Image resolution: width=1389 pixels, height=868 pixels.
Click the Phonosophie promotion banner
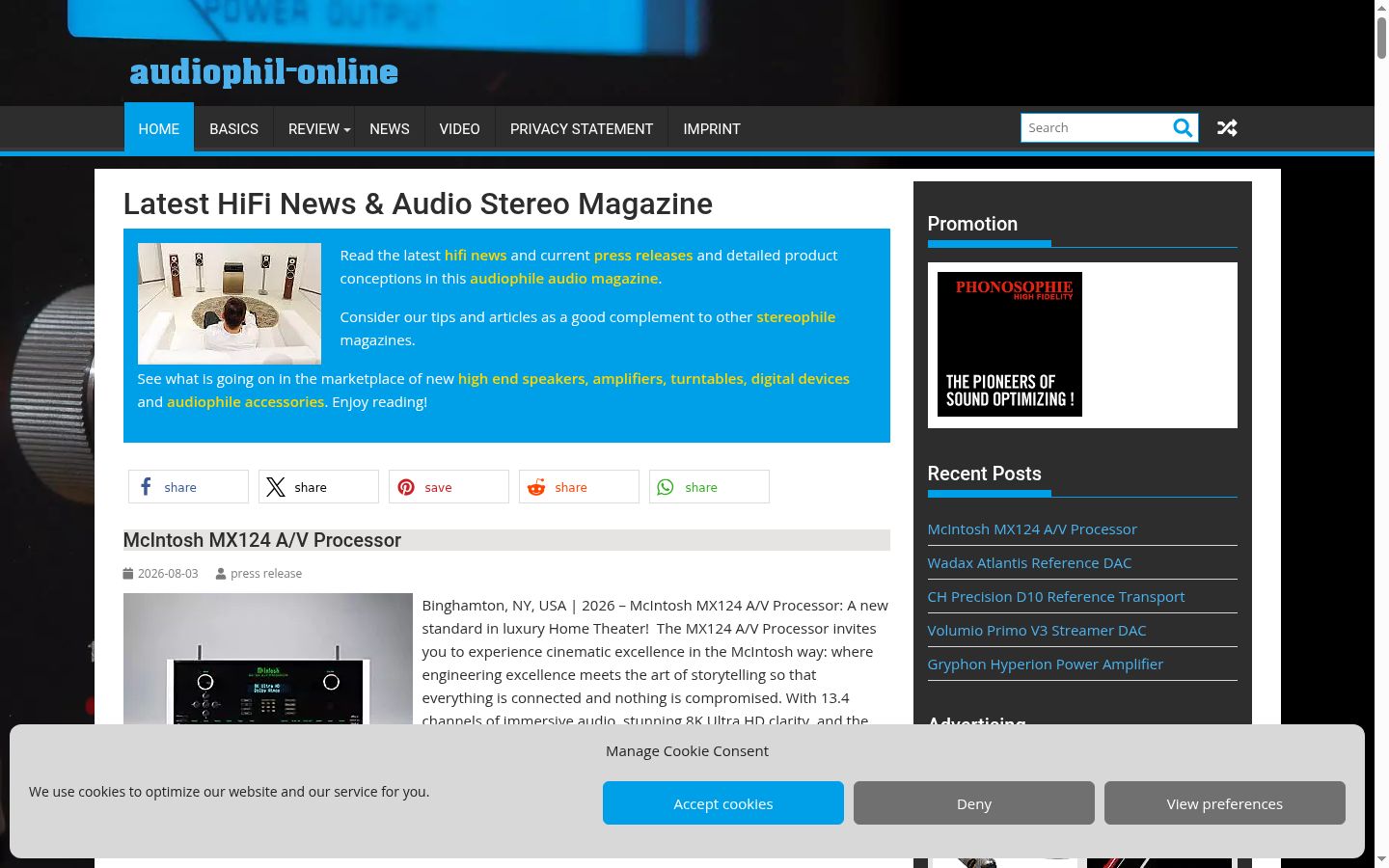1010,344
